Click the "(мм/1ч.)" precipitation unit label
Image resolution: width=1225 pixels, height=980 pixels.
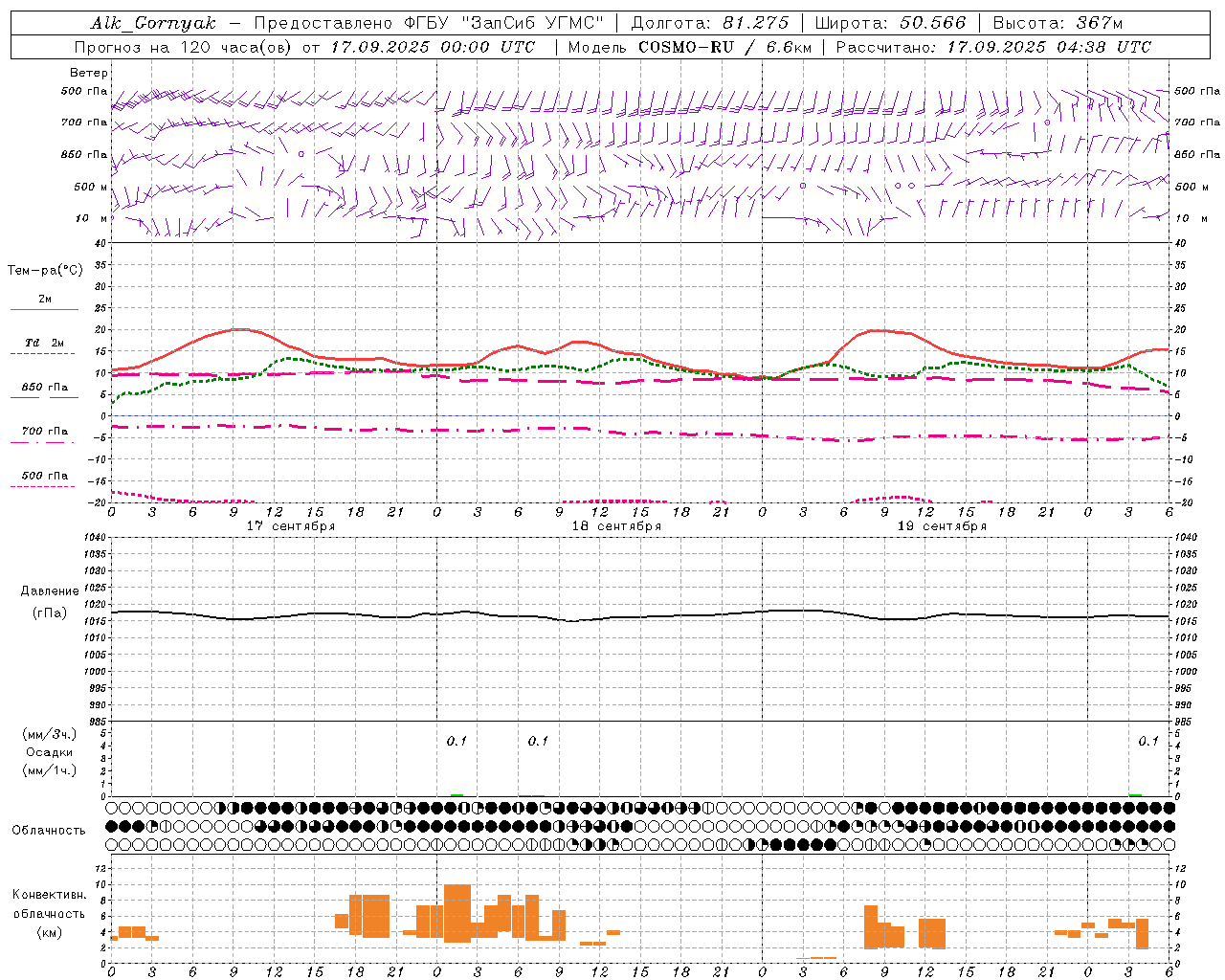pos(50,770)
